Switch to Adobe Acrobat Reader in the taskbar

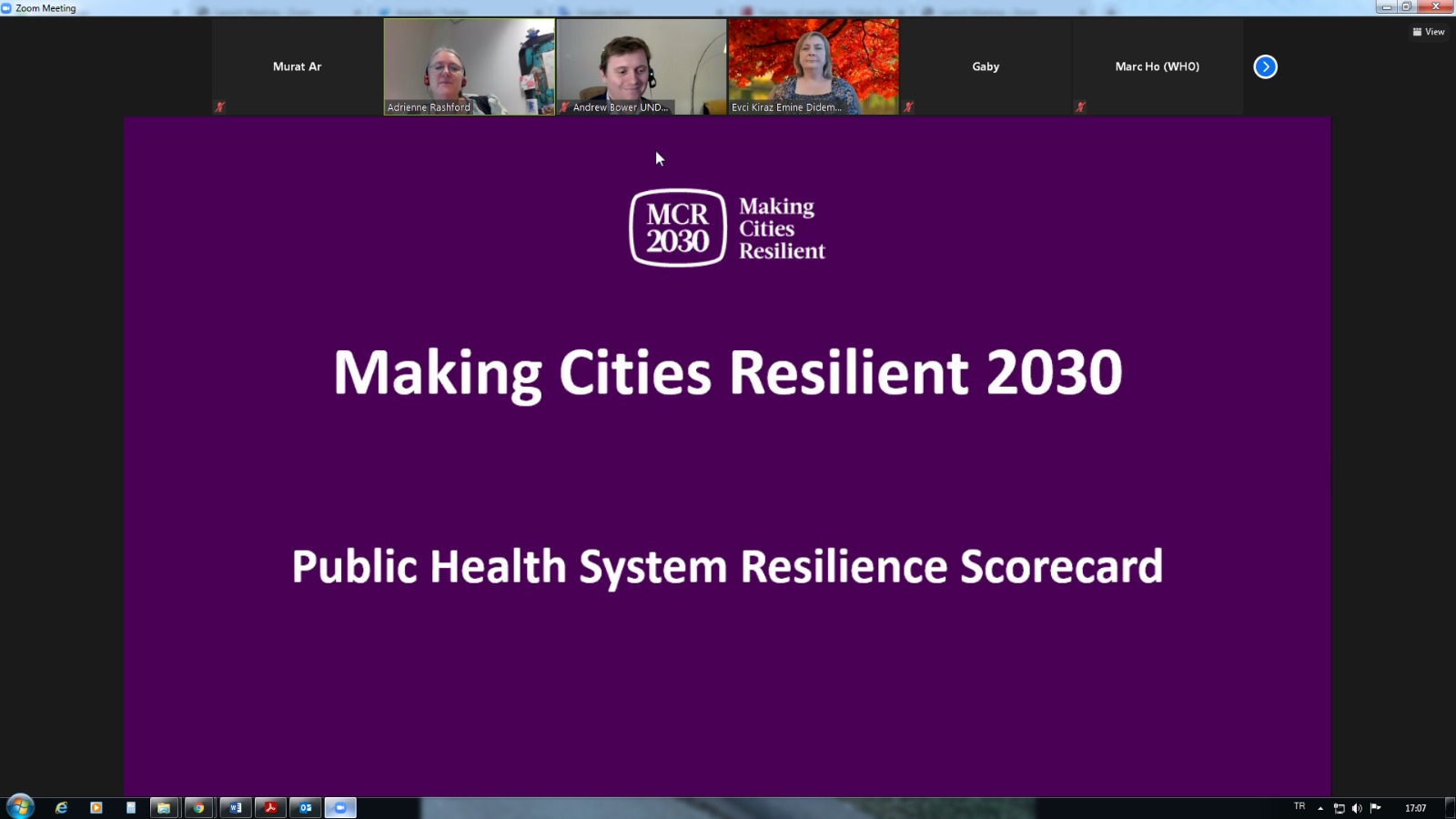270,807
